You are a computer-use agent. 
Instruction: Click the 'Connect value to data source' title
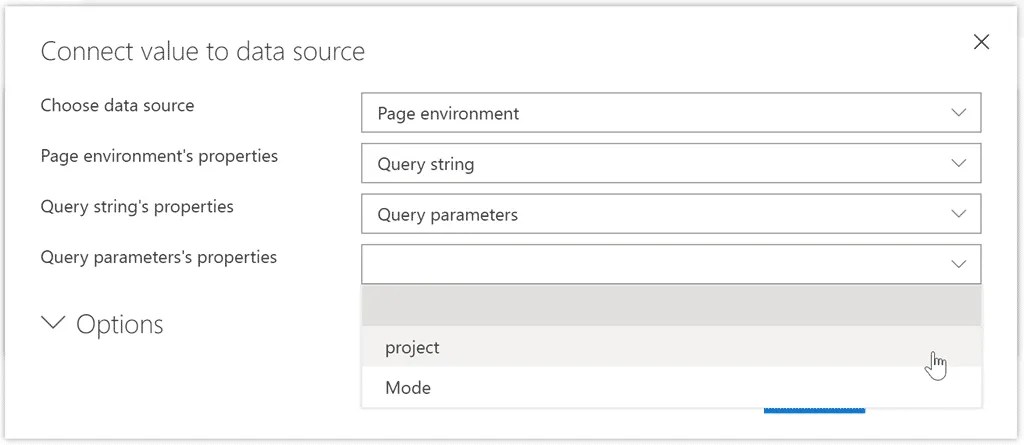point(202,52)
